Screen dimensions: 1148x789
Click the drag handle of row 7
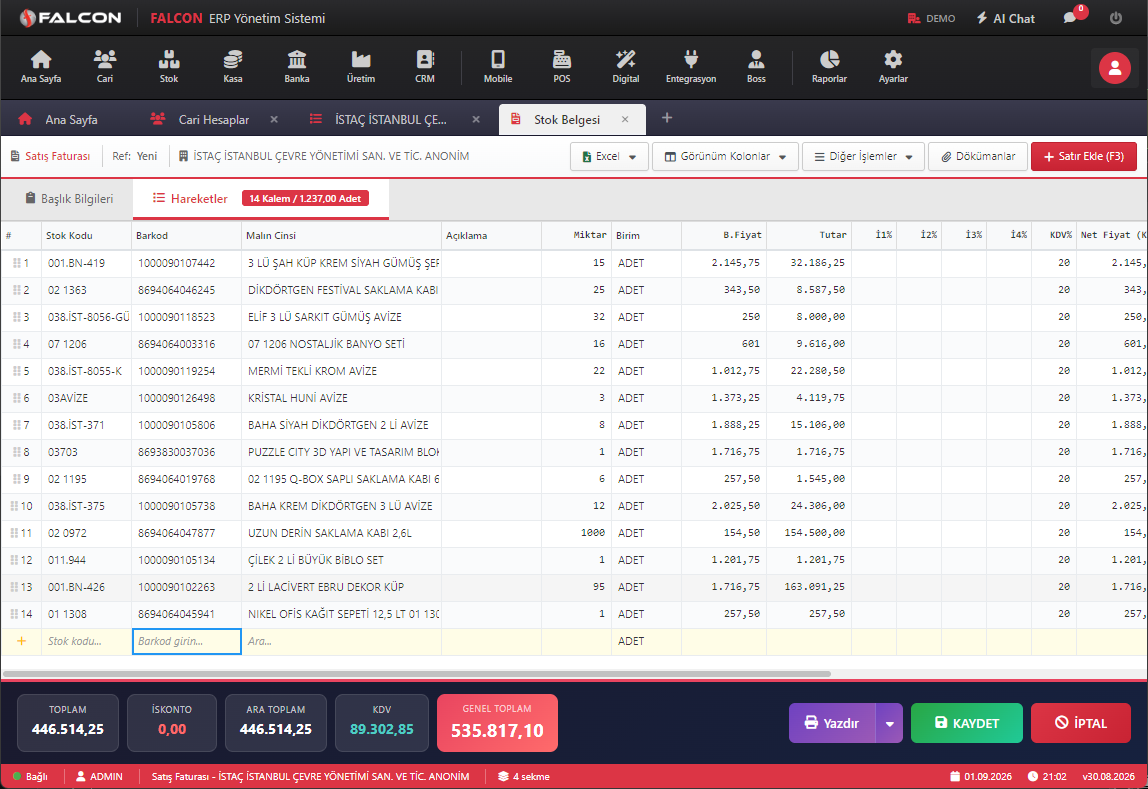pos(16,425)
